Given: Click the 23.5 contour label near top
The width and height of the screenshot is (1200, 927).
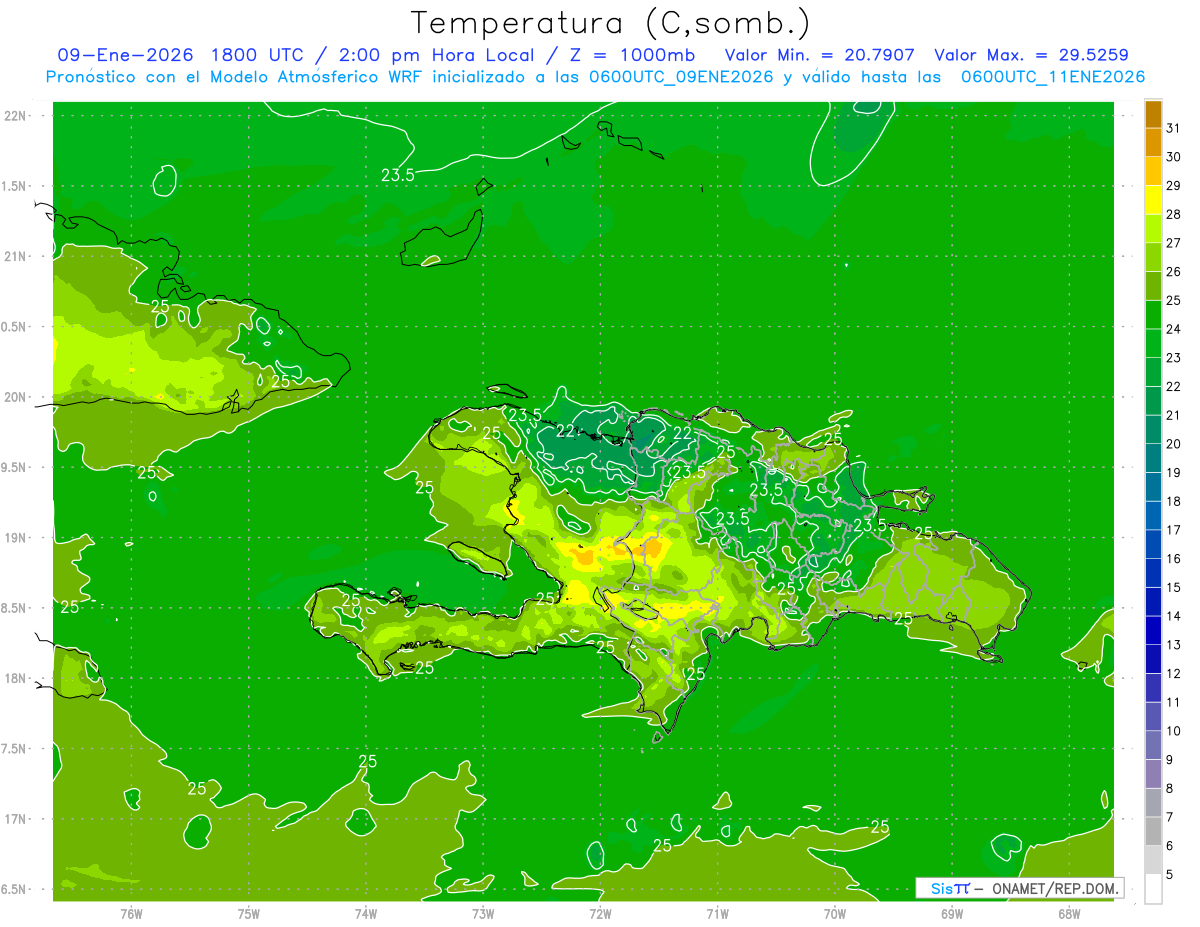Looking at the screenshot, I should tap(398, 175).
